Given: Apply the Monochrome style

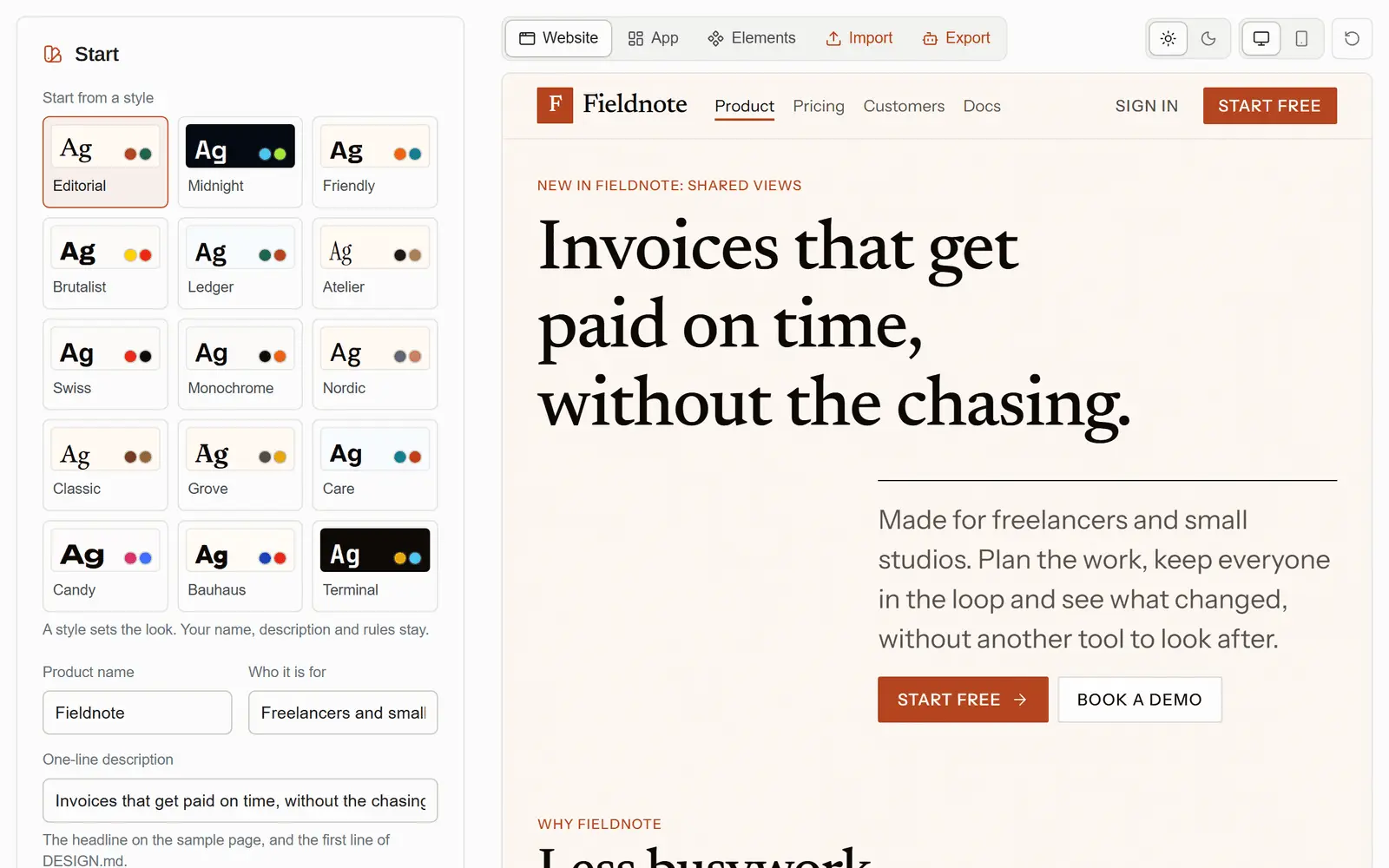Looking at the screenshot, I should [x=240, y=365].
